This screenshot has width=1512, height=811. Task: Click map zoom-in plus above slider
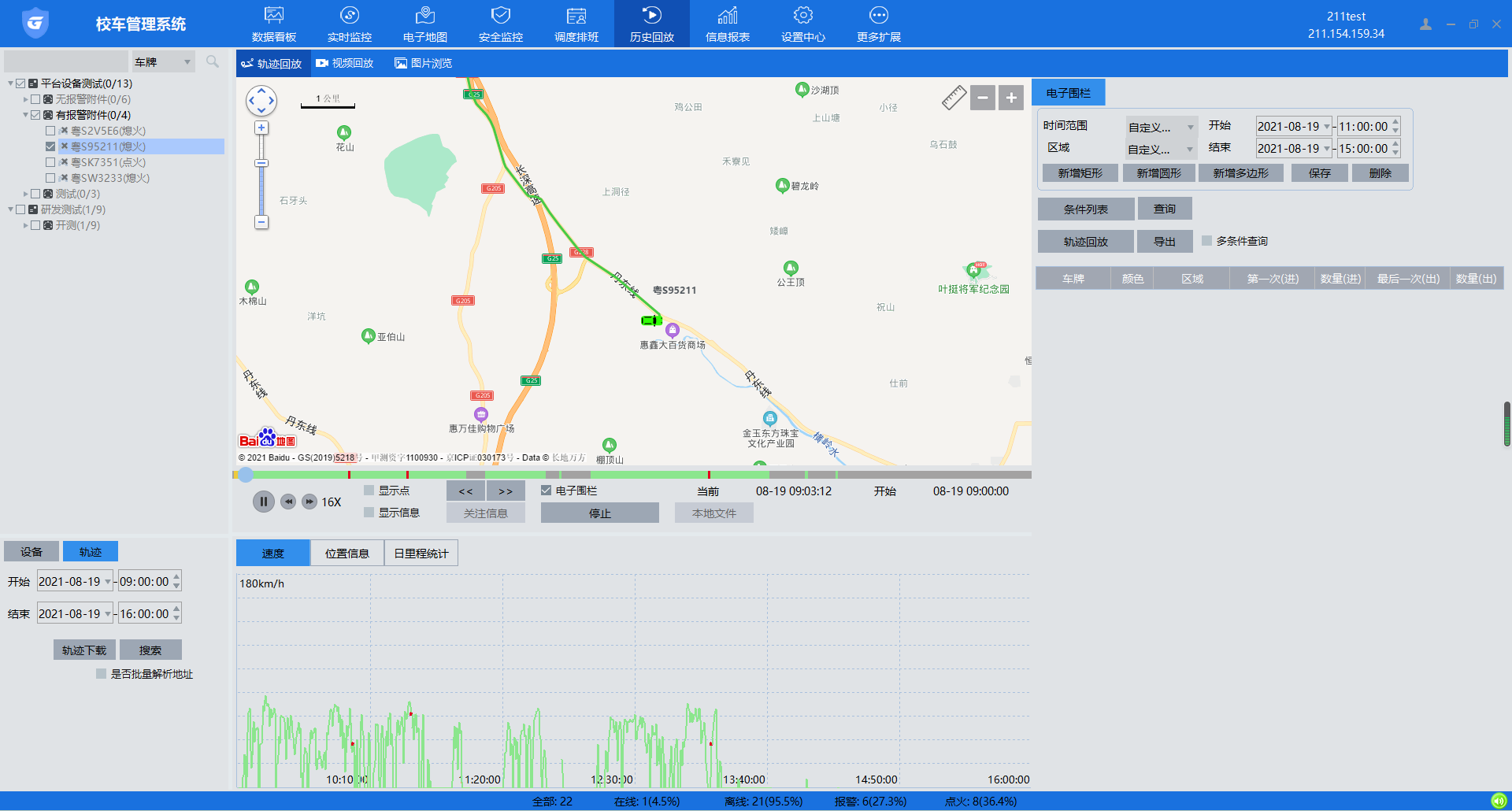261,128
